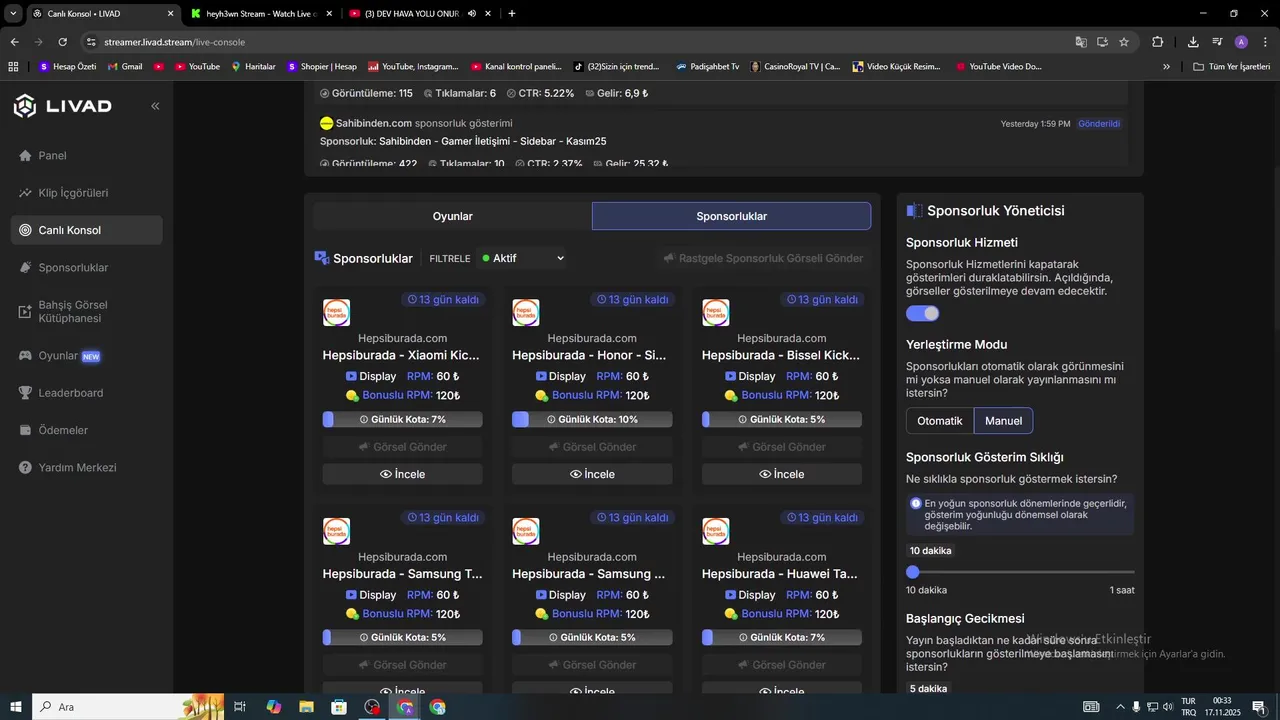Image resolution: width=1280 pixels, height=720 pixels.
Task: Open the Panel page from the sidebar
Action: [x=87, y=156]
